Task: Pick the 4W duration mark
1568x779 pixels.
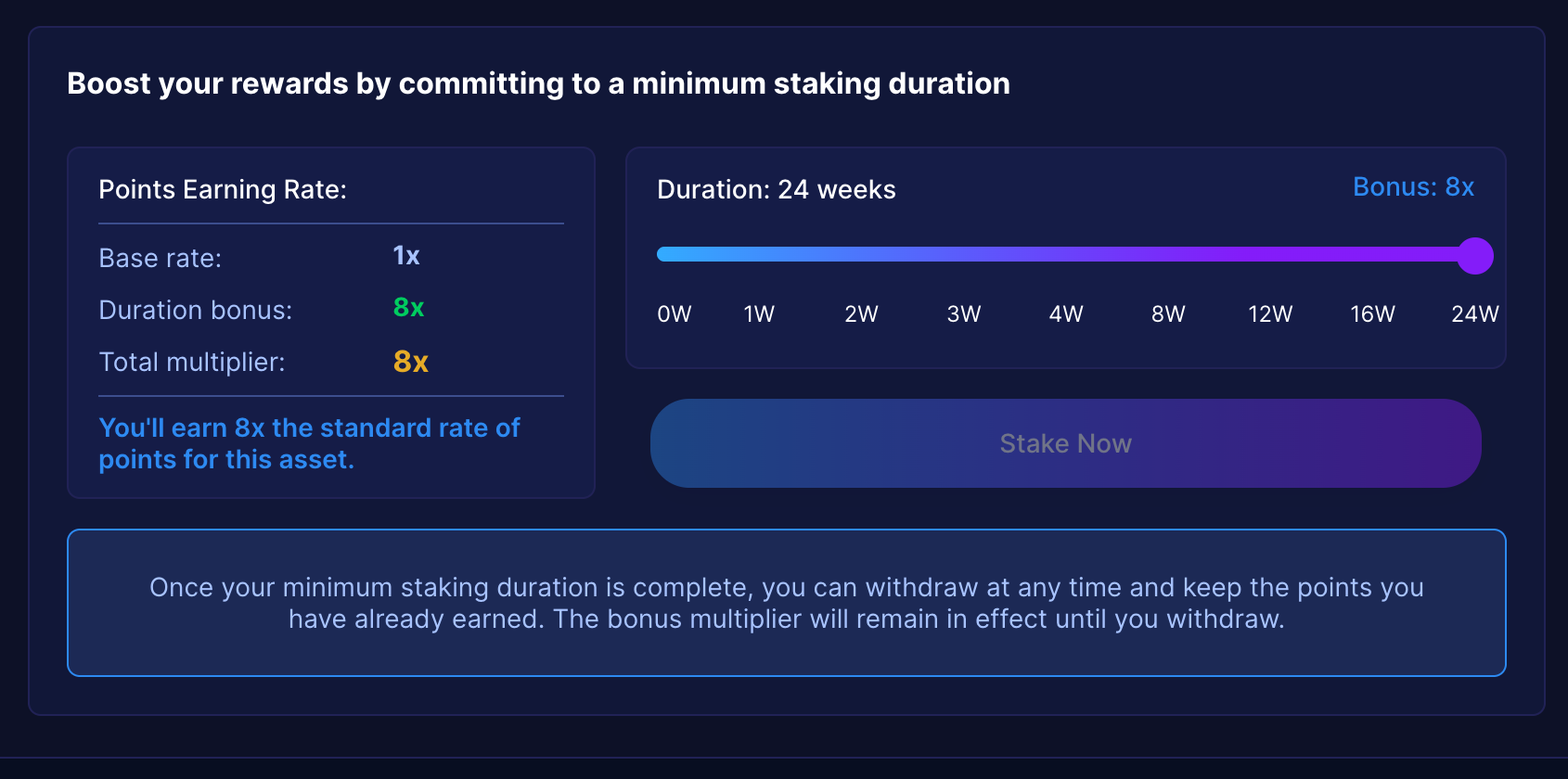Action: 1066,314
